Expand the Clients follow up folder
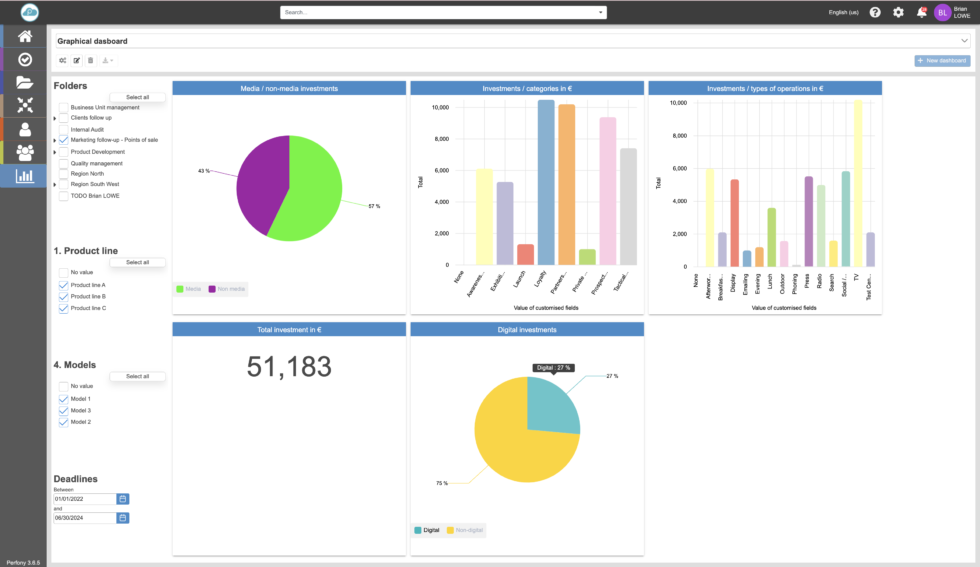Viewport: 980px width, 567px height. 55,118
